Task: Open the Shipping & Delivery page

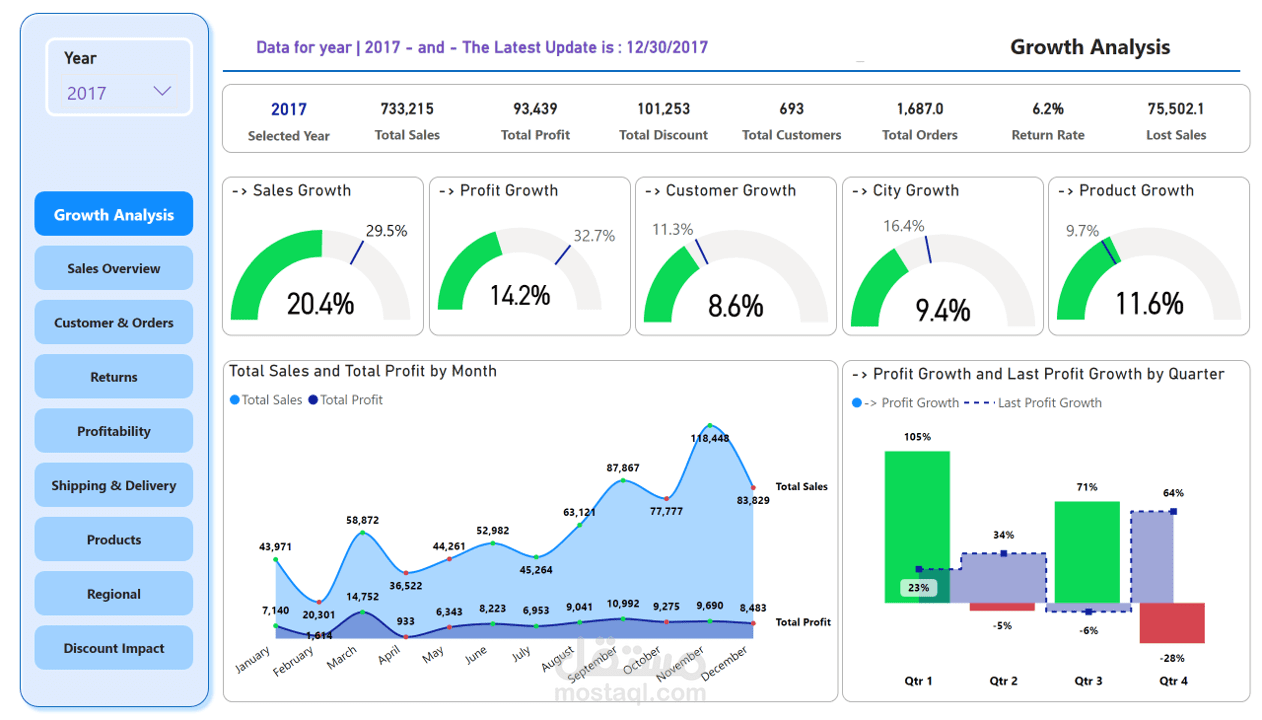Action: click(113, 484)
